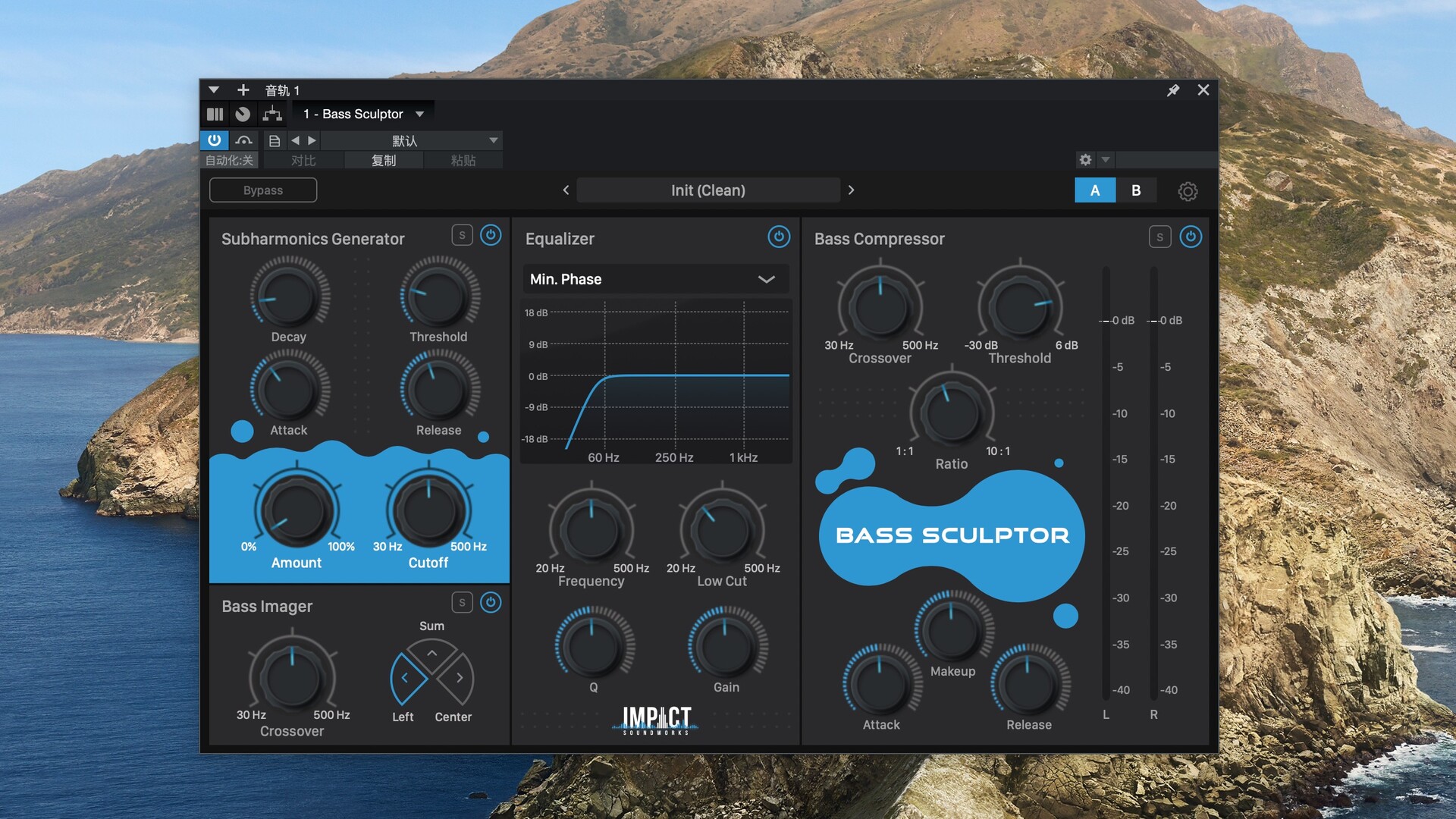This screenshot has height=819, width=1456.
Task: Click 自动化:关 automation button
Action: pyautogui.click(x=229, y=161)
